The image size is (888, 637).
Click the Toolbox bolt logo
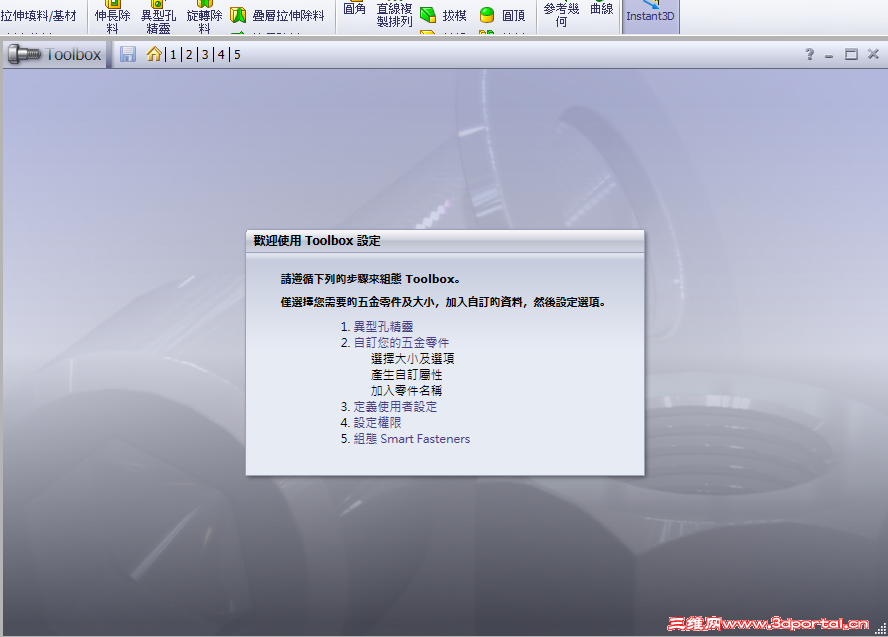[24, 54]
